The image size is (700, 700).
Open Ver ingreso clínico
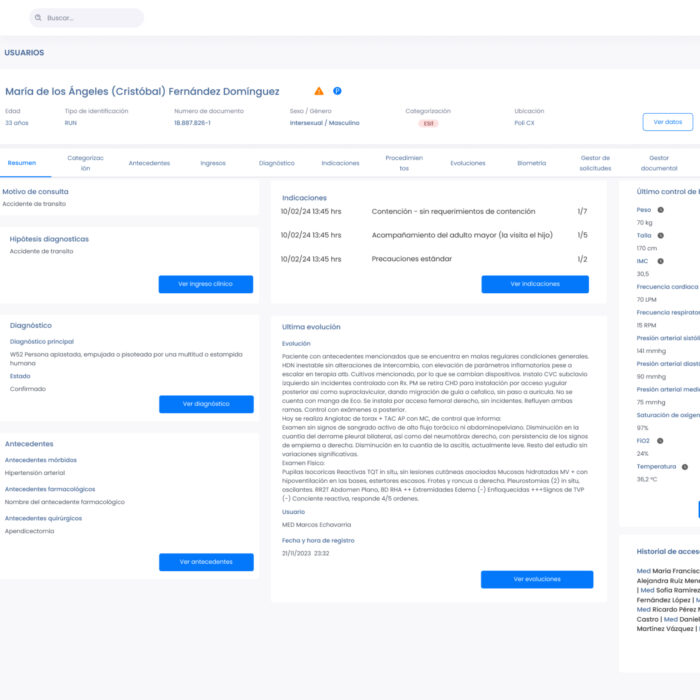pos(205,284)
